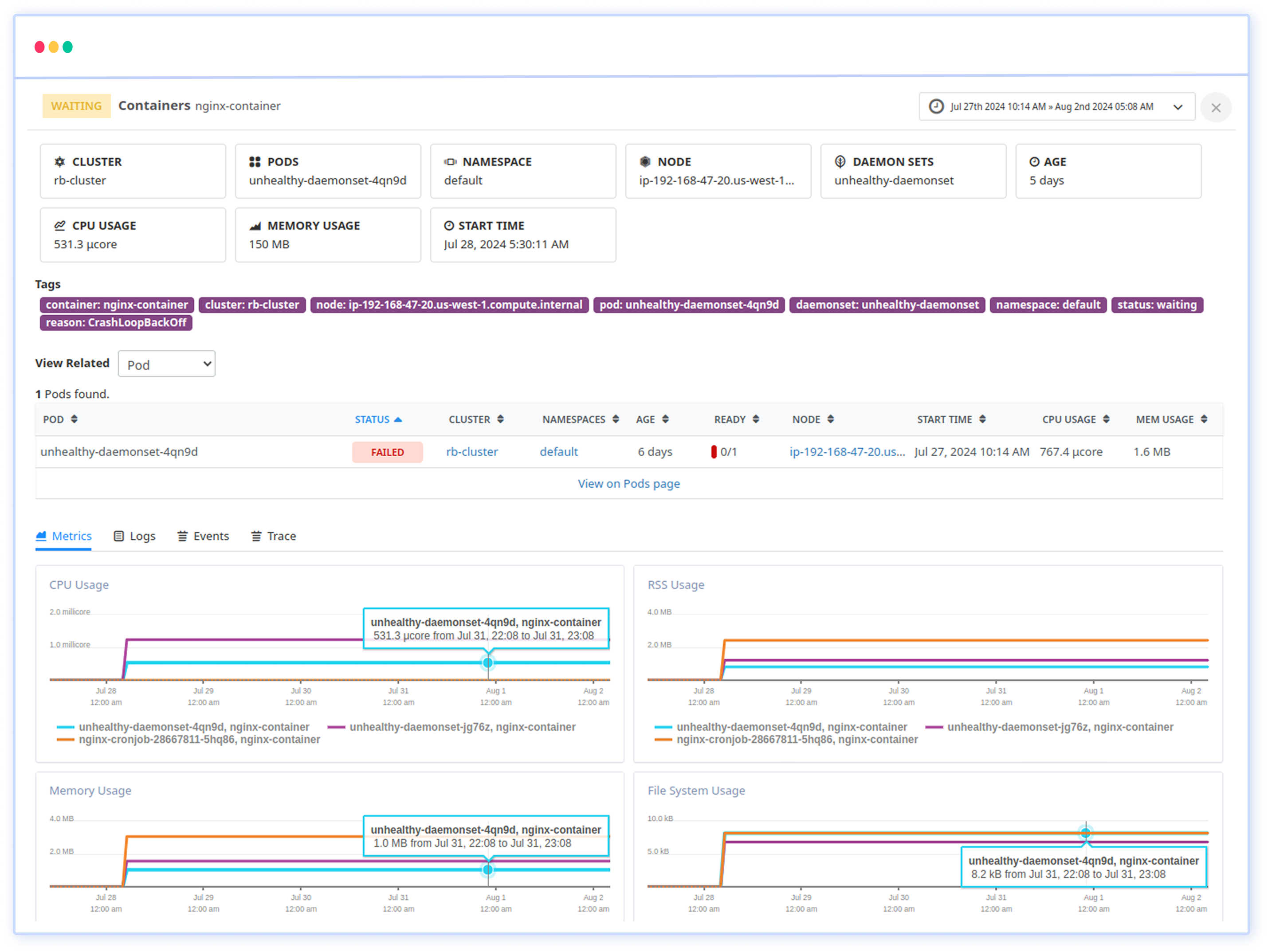Click the Age clock icon
The image size is (1268, 952).
tap(1035, 162)
